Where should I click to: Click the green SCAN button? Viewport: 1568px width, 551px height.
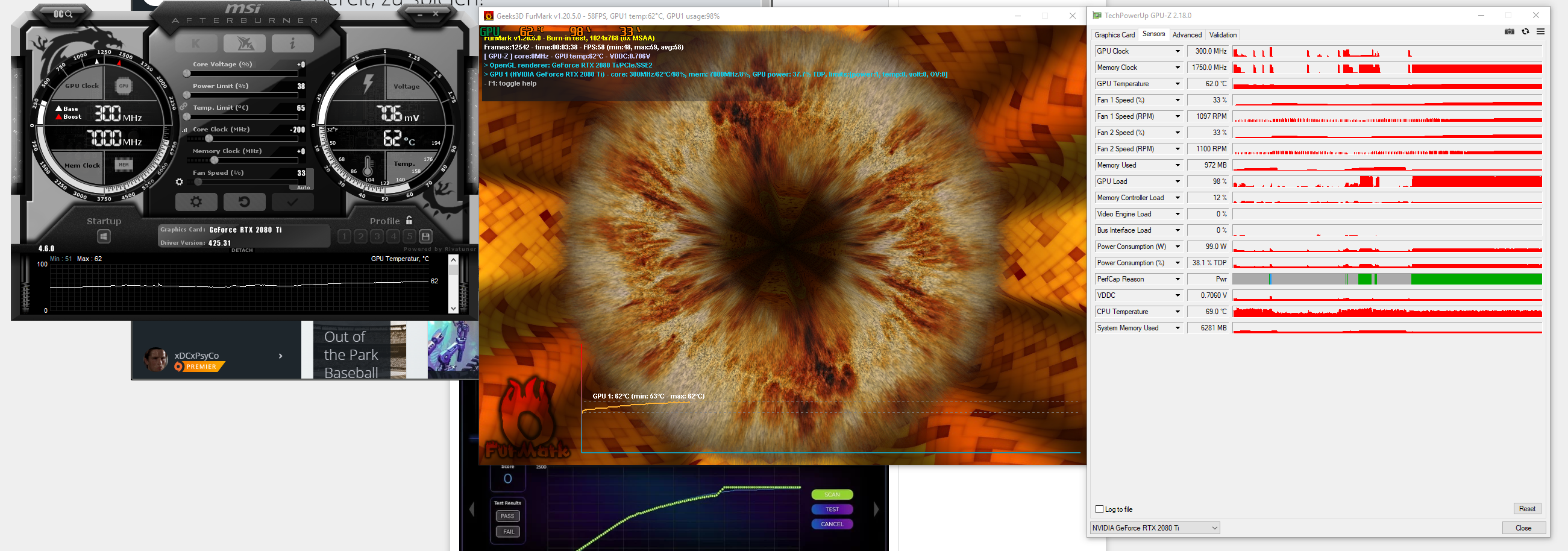click(832, 494)
